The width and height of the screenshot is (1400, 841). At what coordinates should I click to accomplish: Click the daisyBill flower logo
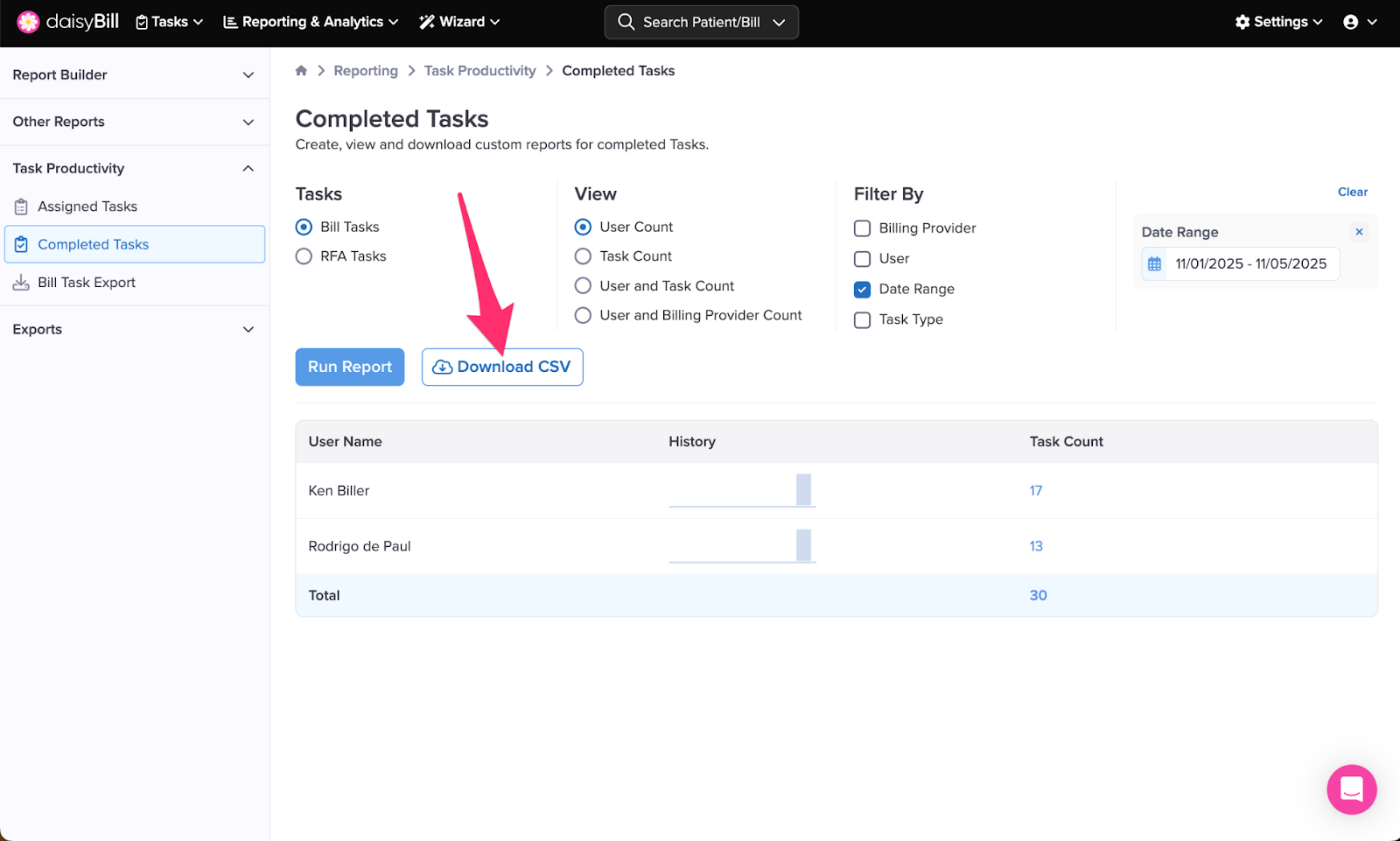tap(28, 22)
